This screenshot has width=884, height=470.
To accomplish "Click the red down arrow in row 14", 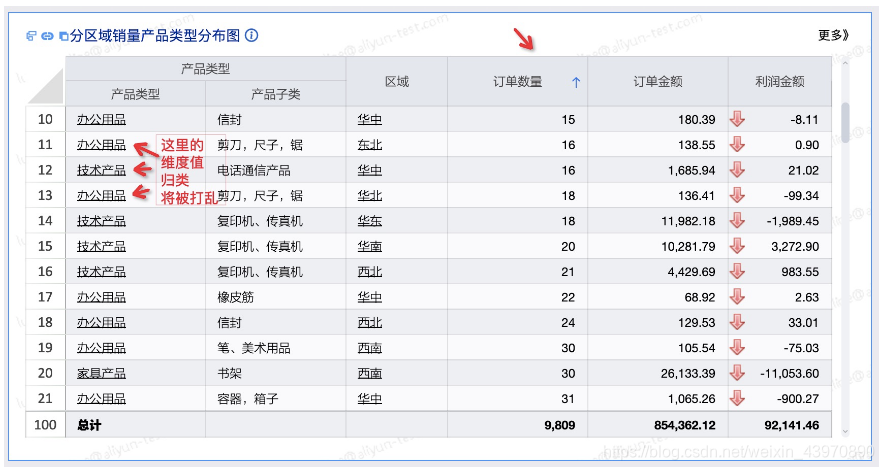I will (737, 220).
